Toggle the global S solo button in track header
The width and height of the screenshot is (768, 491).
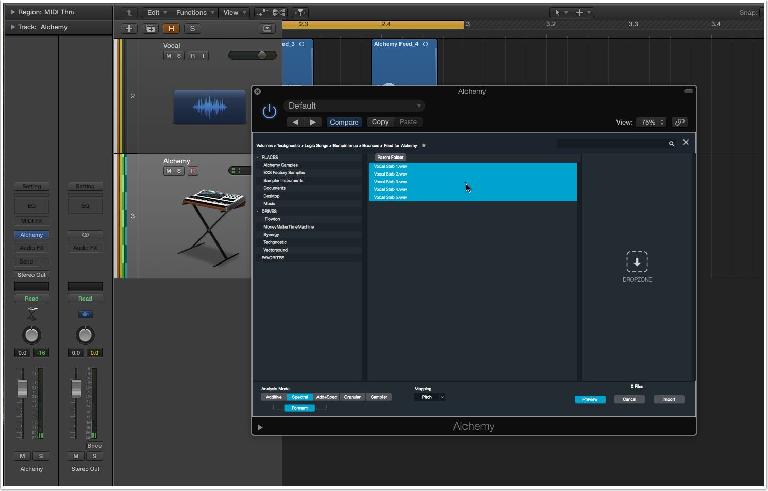tap(192, 28)
